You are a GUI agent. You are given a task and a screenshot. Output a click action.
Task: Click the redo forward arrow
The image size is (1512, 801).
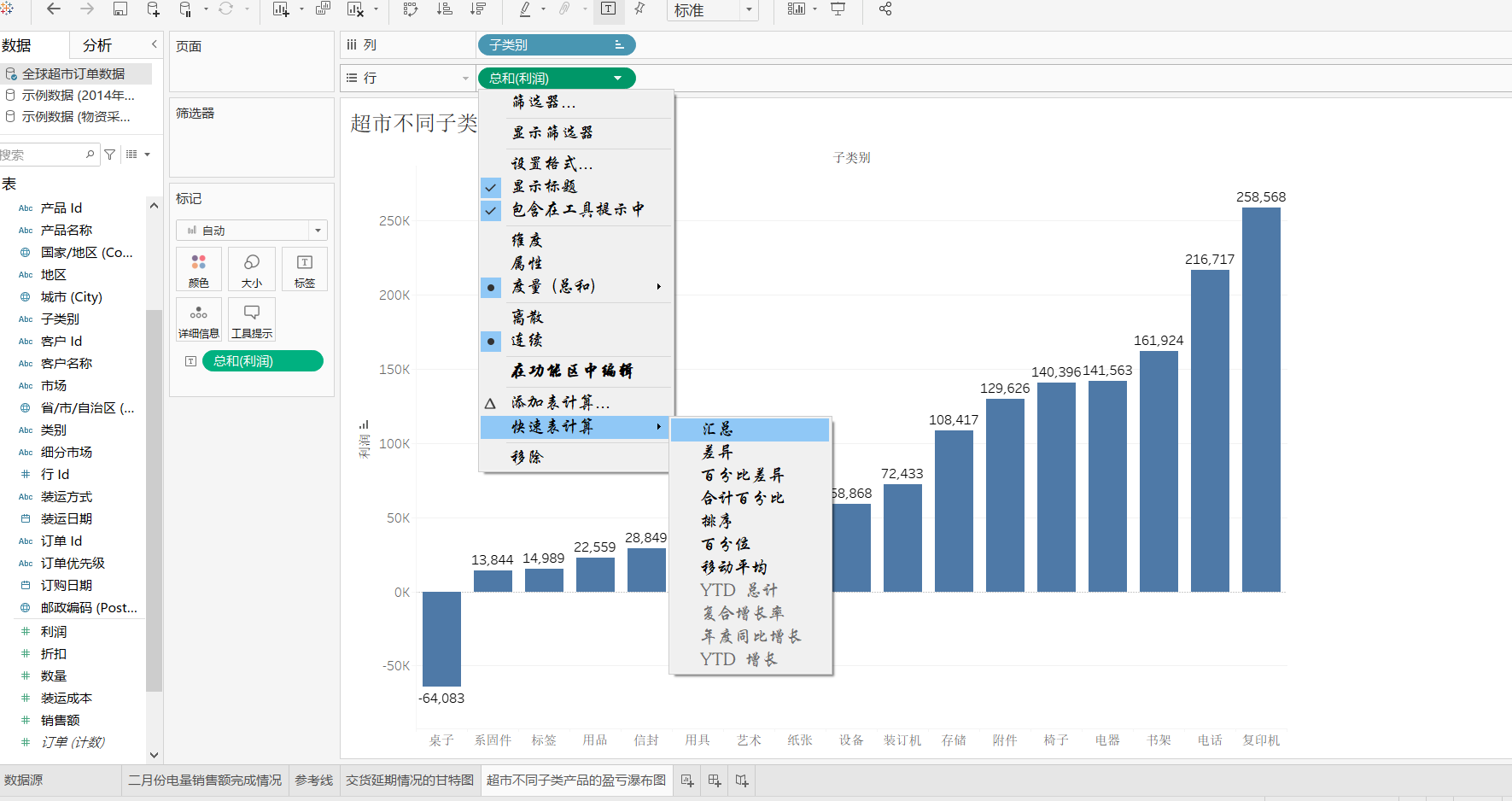[x=87, y=9]
